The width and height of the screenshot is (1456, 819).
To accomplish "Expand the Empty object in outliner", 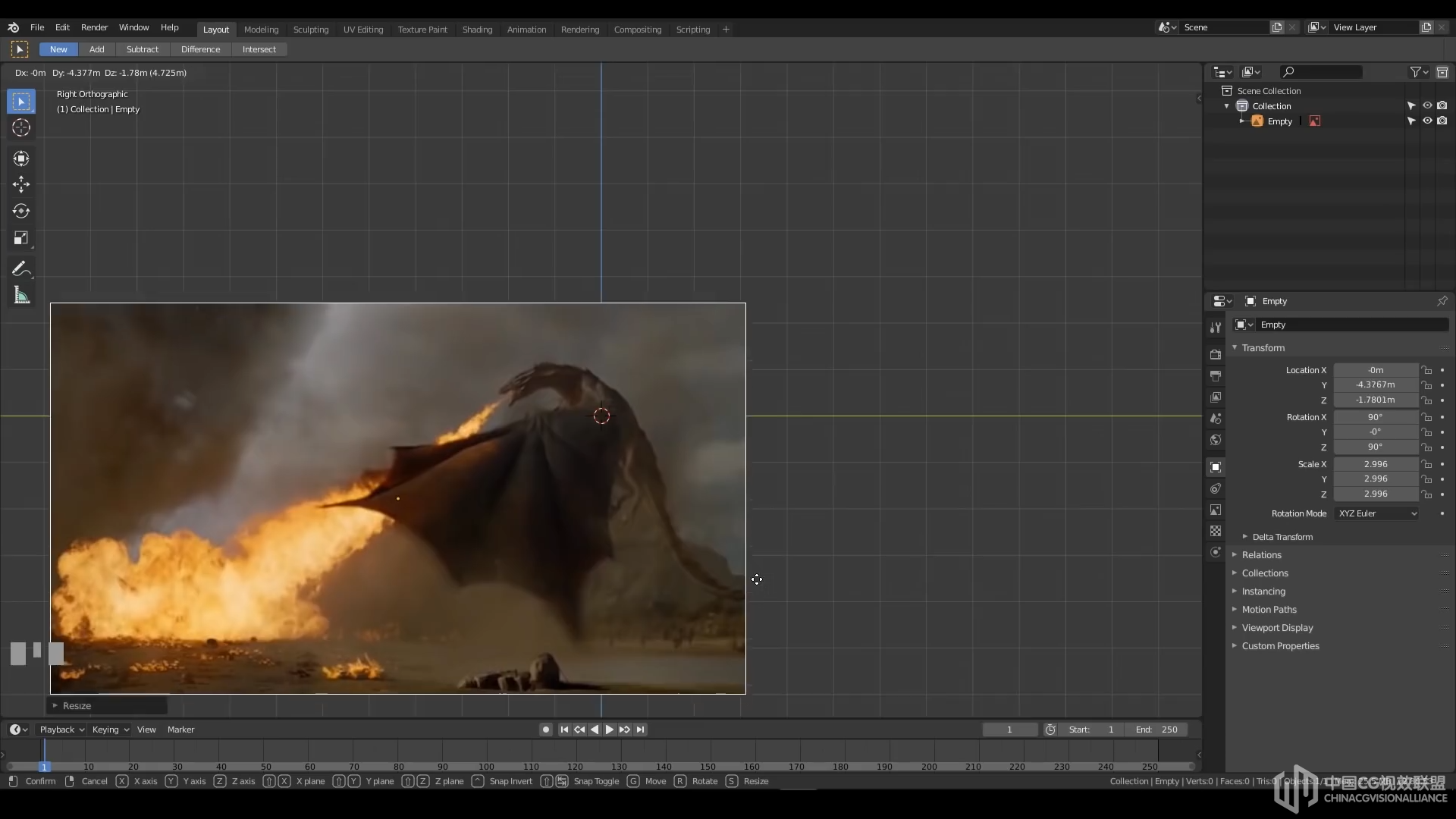I will 1241,121.
